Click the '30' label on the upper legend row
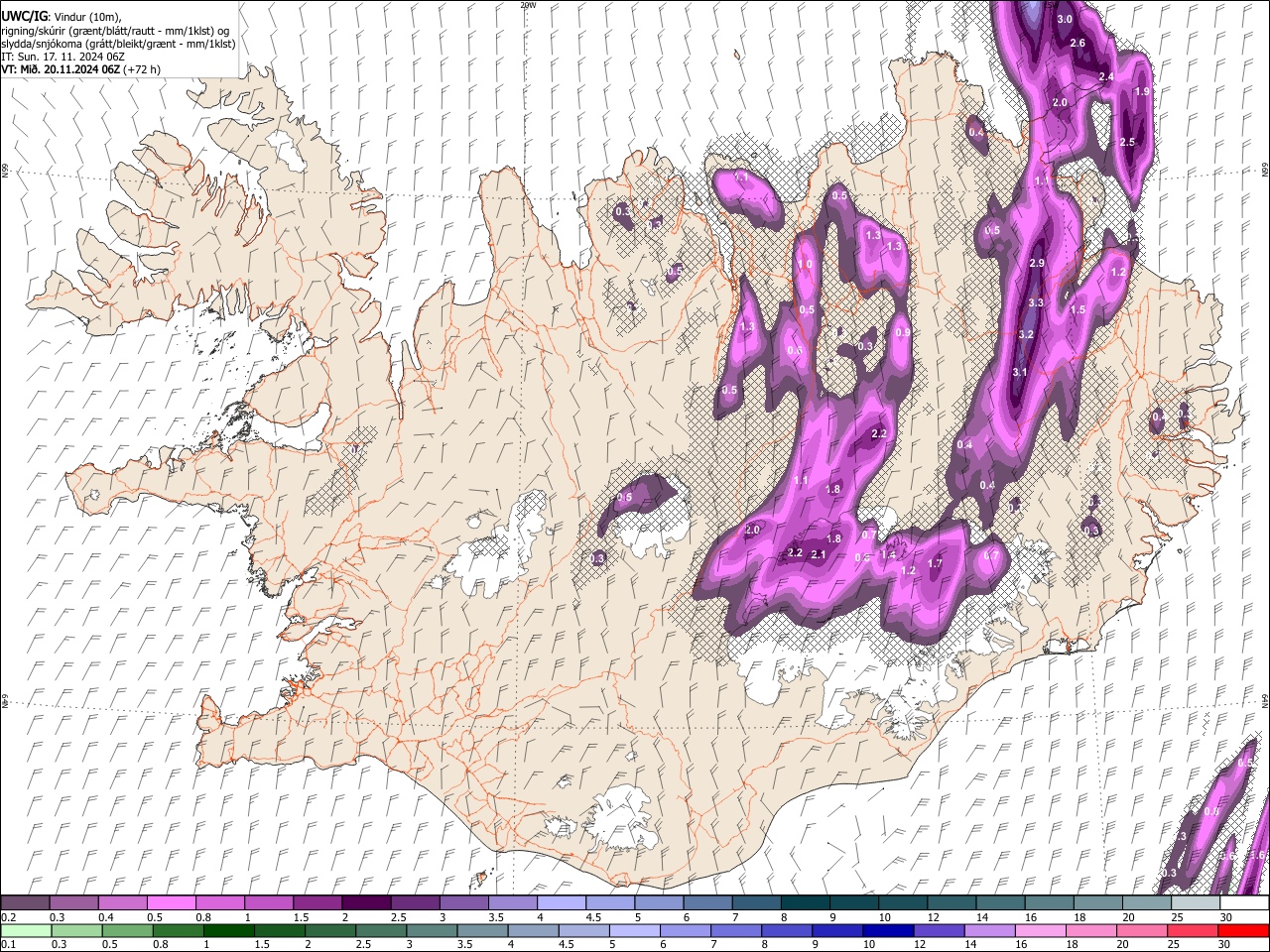The width and height of the screenshot is (1270, 952). (1226, 917)
